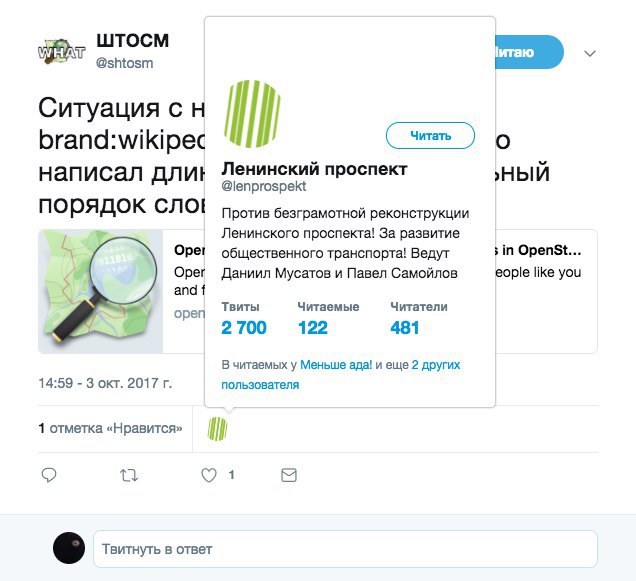Retweet using the arrows icon
Screen dimensions: 636x581
click(x=129, y=475)
